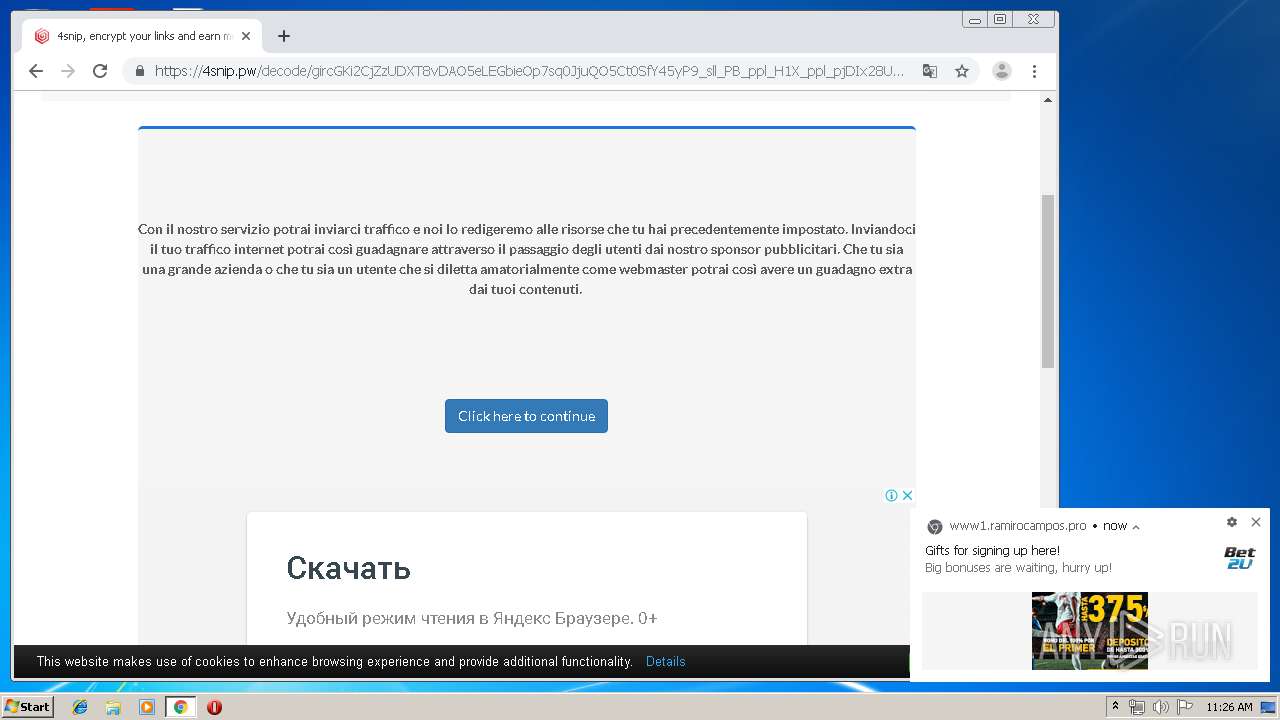
Task: Open the Opera taskbar icon
Action: point(214,707)
